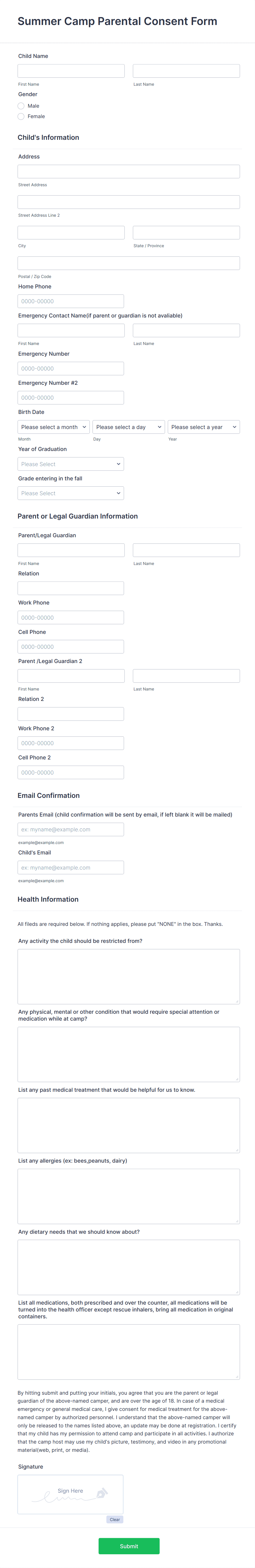Click the Parents Email field

point(70,829)
